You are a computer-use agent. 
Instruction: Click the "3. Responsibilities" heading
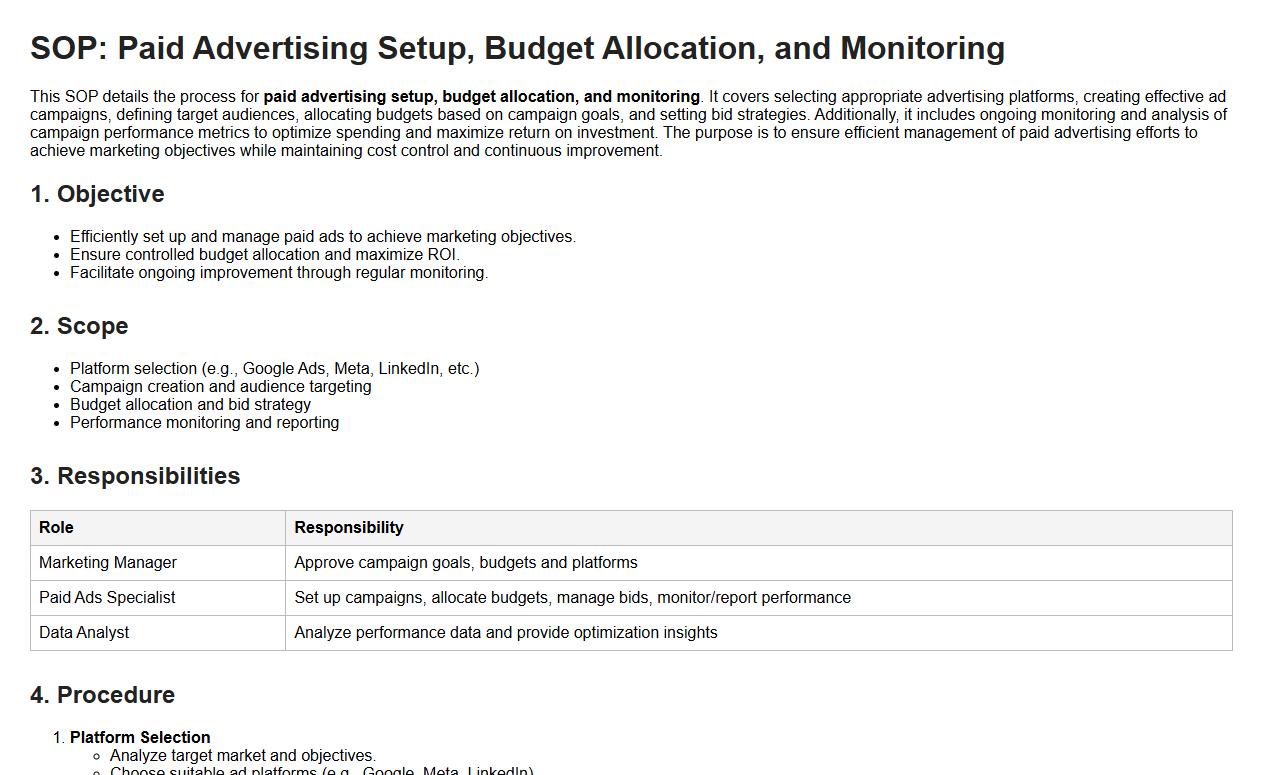click(135, 476)
